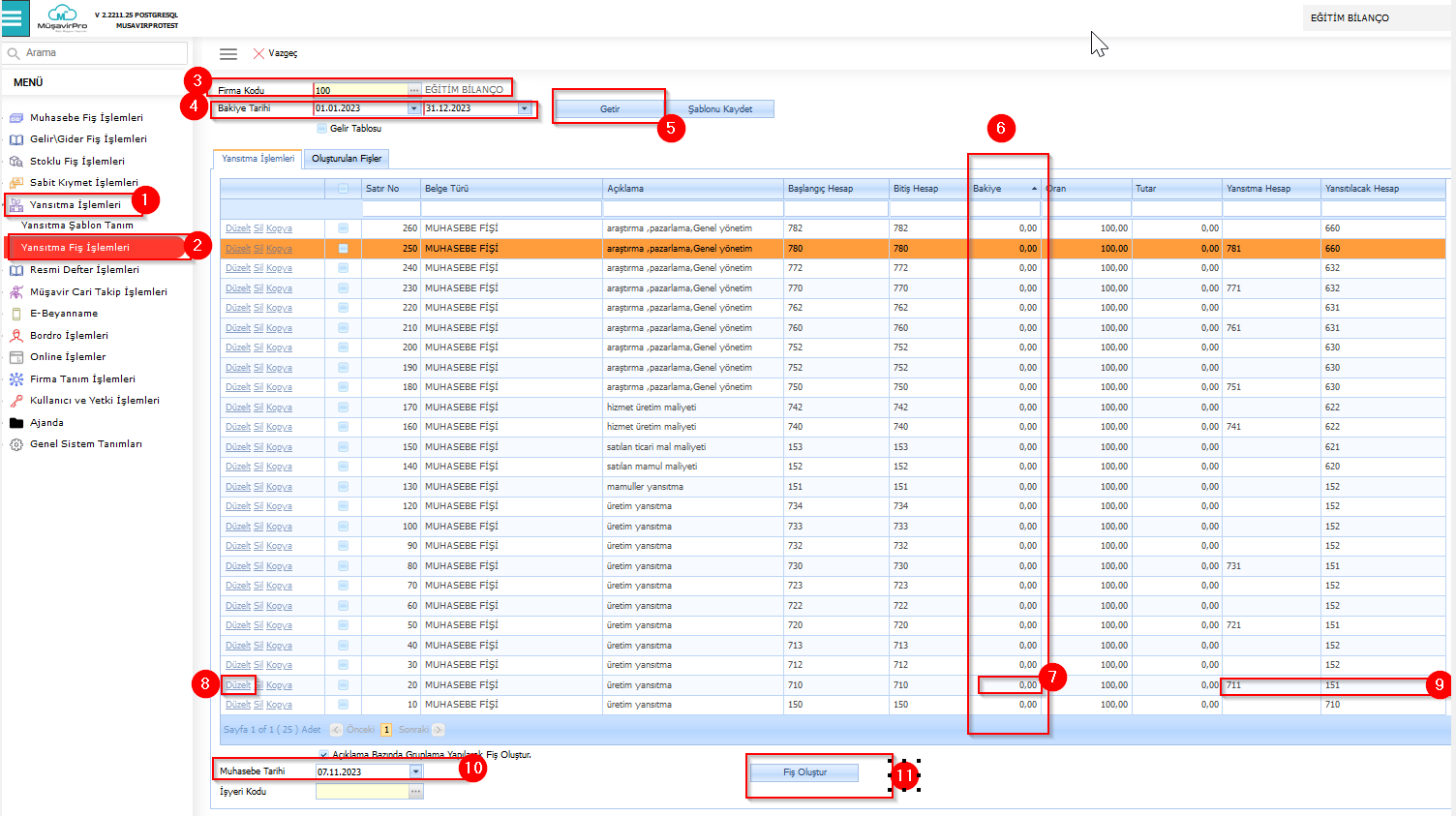This screenshot has height=816, width=1456.
Task: Click Firma Kodu lookup ellipsis button
Action: [x=415, y=90]
